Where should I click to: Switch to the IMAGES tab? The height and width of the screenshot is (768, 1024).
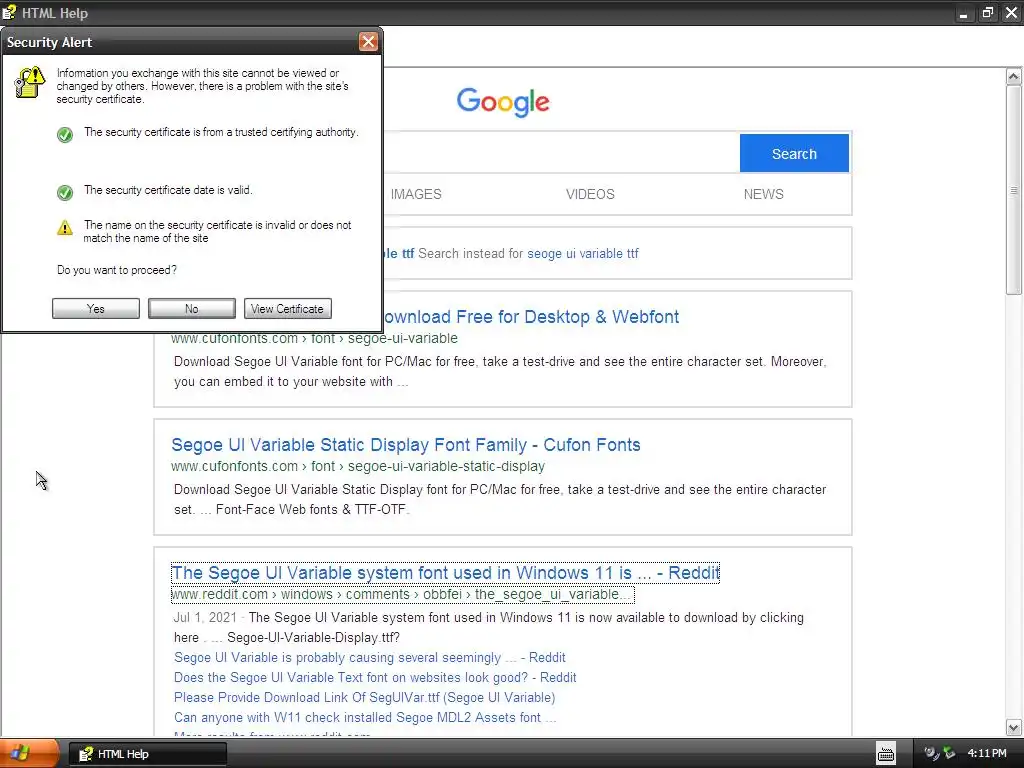tap(416, 194)
